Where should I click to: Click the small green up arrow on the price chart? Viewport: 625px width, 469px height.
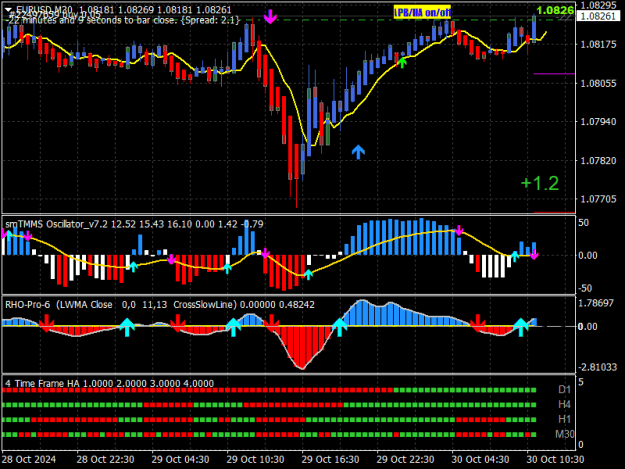[402, 63]
